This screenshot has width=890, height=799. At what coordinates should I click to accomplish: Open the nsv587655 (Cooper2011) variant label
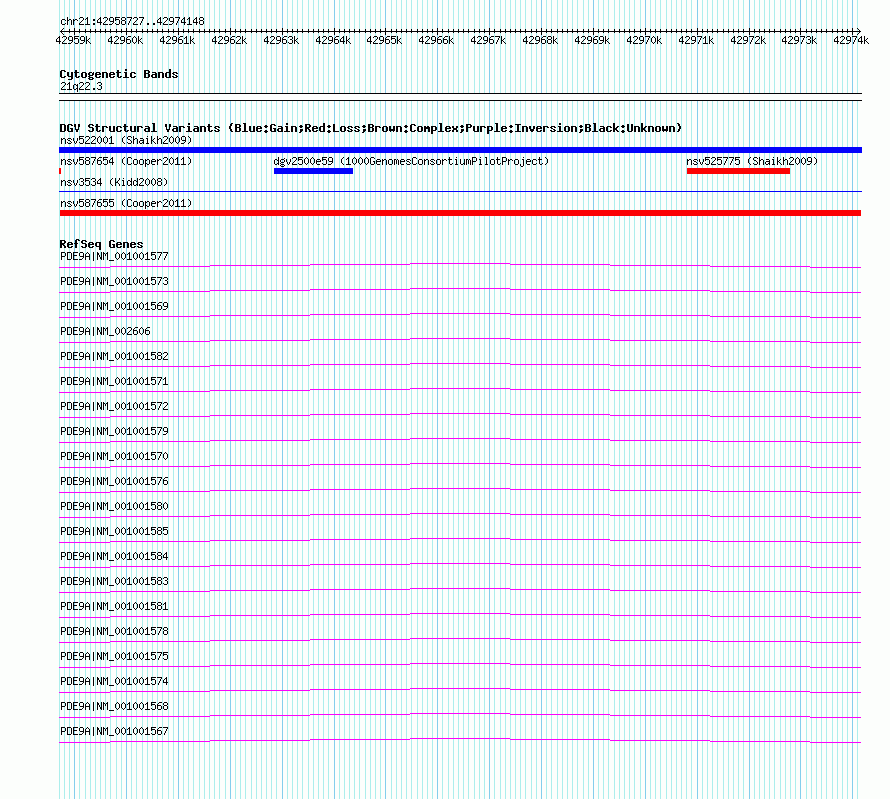[x=126, y=203]
